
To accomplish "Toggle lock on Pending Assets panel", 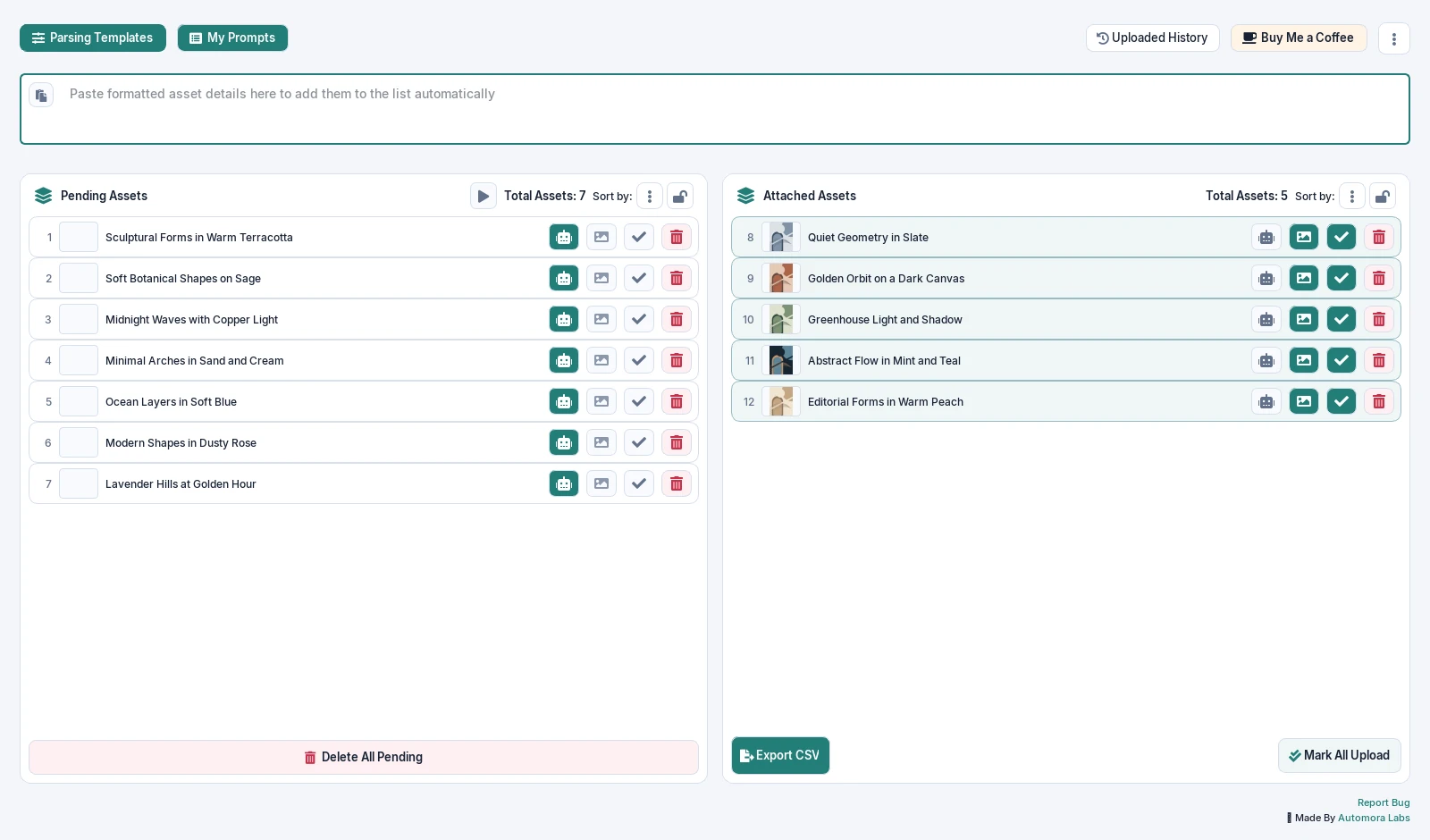I will click(680, 196).
